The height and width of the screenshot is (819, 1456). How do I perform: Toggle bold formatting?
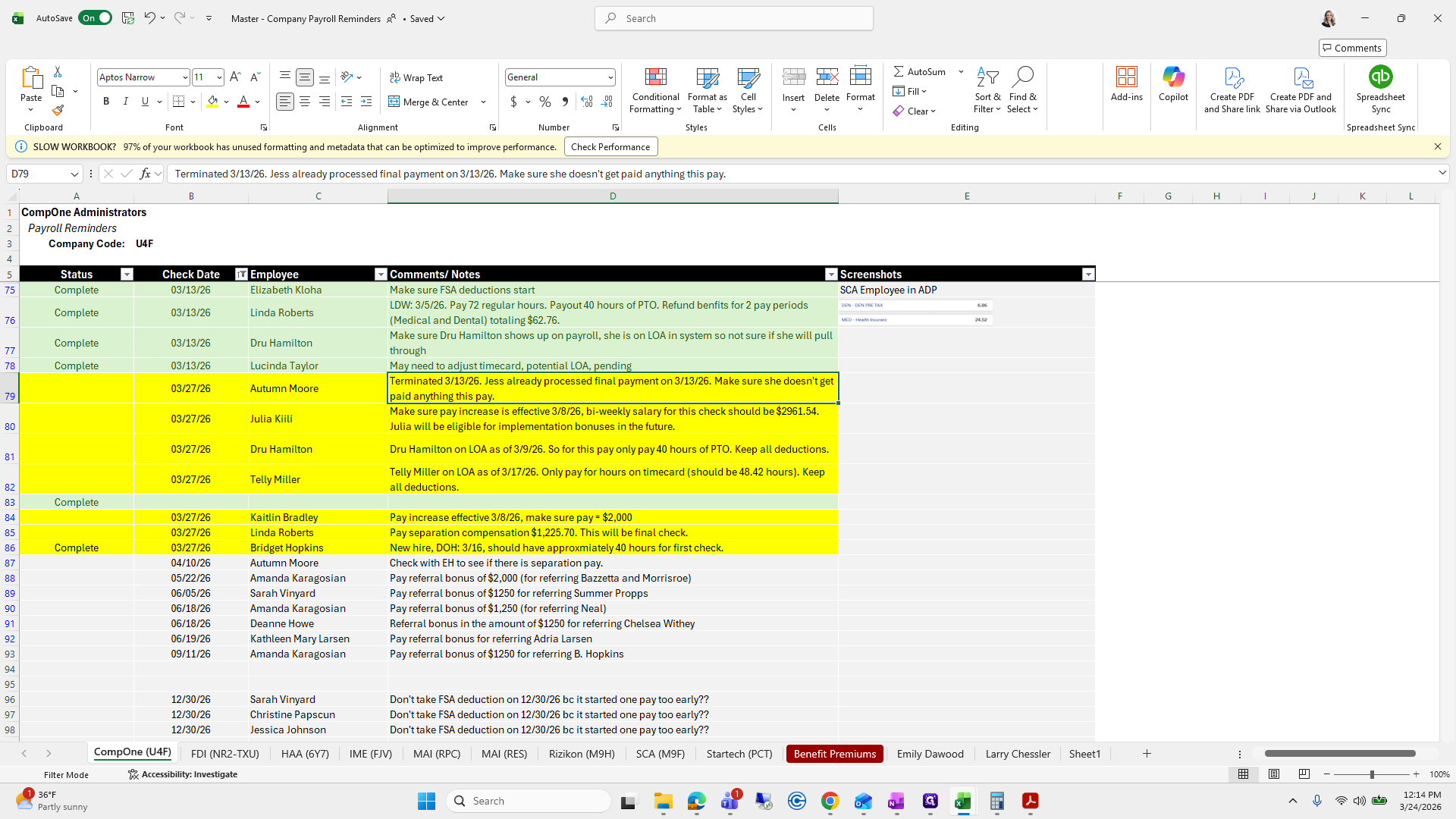(x=106, y=102)
